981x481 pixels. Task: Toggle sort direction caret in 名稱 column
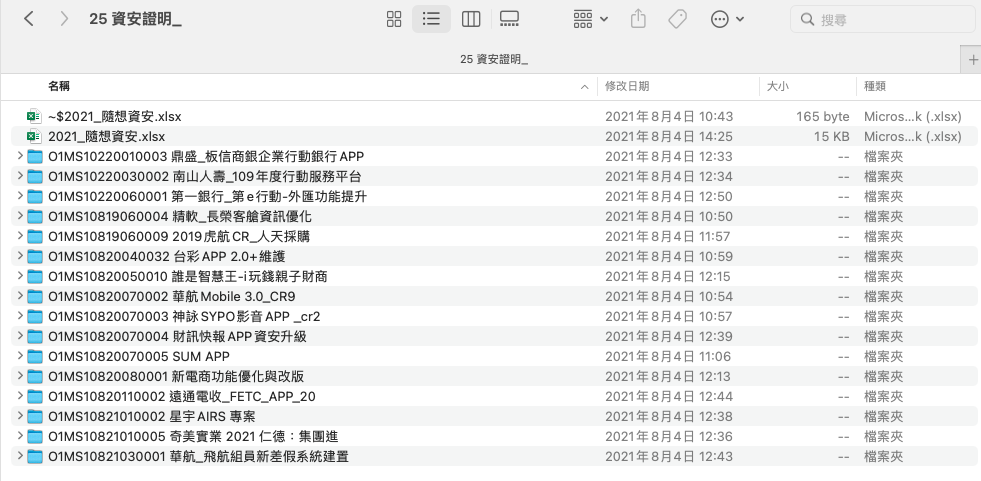pyautogui.click(x=584, y=87)
